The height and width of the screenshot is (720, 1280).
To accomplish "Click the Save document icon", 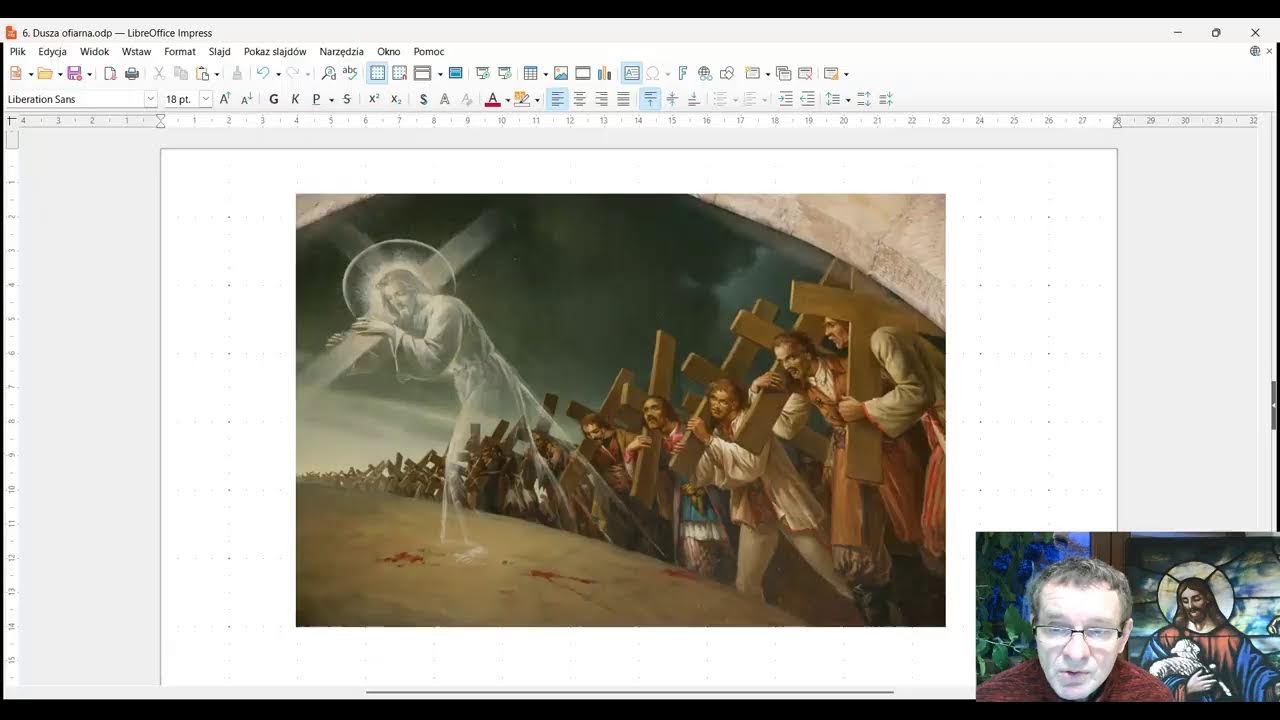I will point(74,73).
